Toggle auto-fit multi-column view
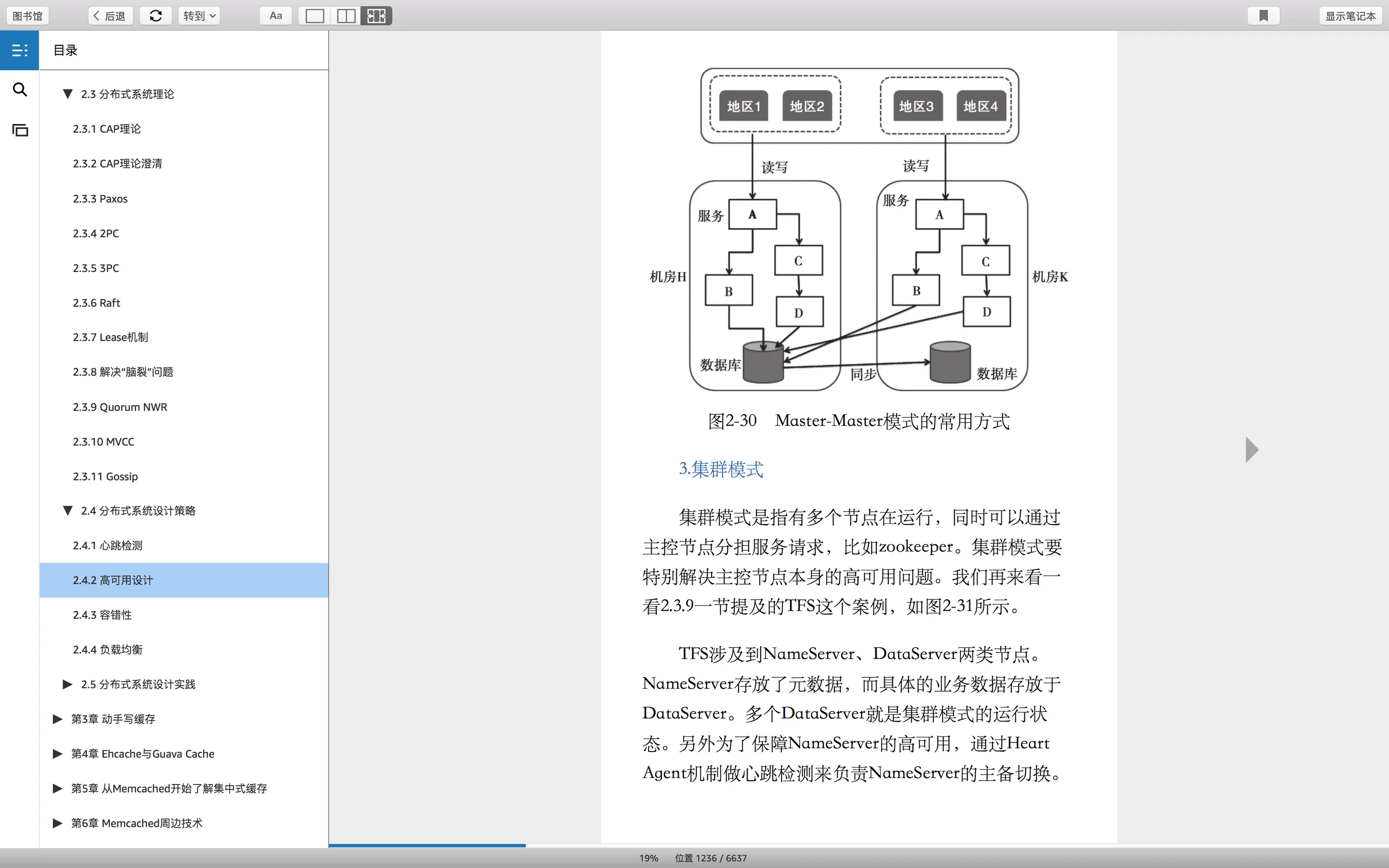The height and width of the screenshot is (868, 1389). click(x=377, y=16)
